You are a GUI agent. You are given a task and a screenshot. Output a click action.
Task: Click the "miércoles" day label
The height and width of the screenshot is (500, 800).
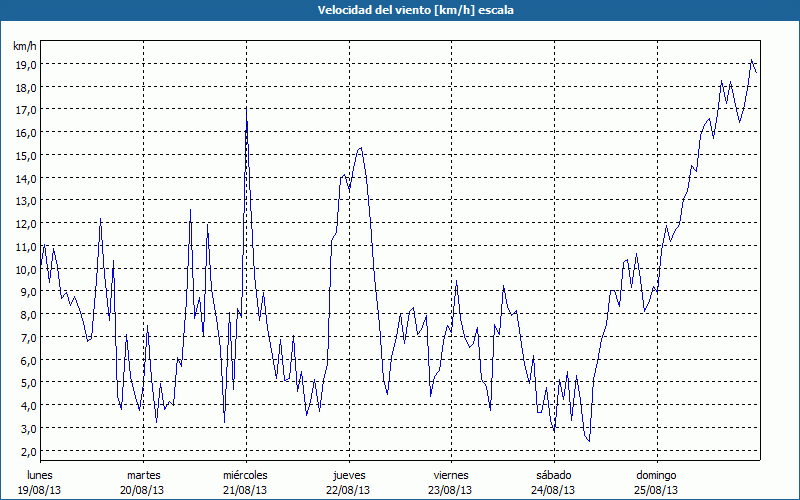tap(245, 475)
